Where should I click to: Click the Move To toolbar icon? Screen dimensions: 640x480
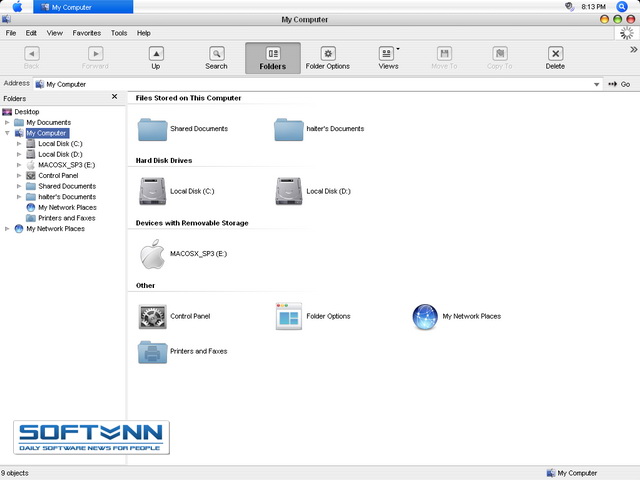point(444,53)
